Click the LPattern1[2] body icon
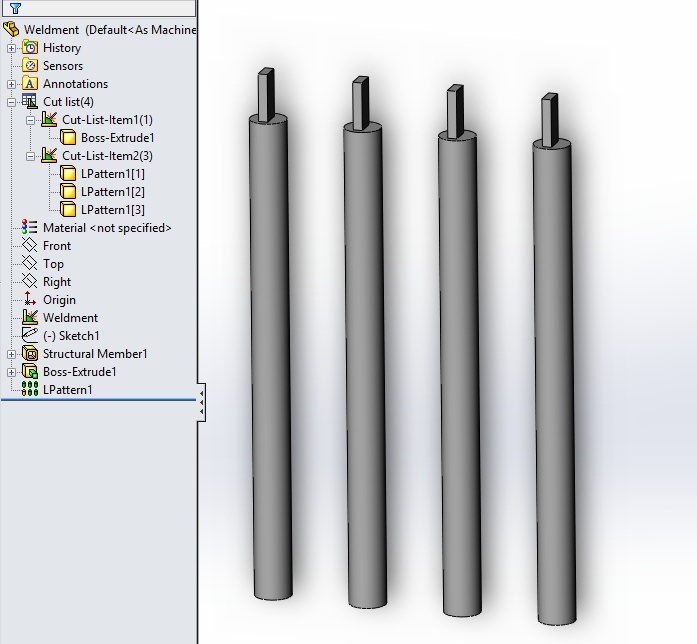Viewport: 697px width, 644px height. [x=68, y=192]
